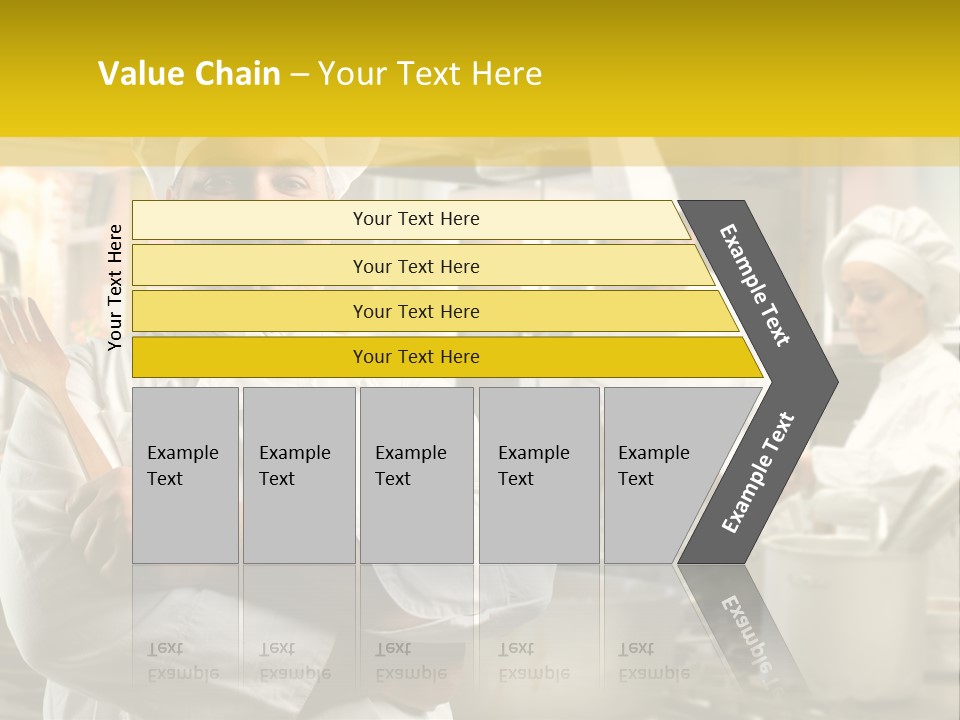Select the darkest bottom yellow bar
This screenshot has width=960, height=720.
click(x=415, y=357)
